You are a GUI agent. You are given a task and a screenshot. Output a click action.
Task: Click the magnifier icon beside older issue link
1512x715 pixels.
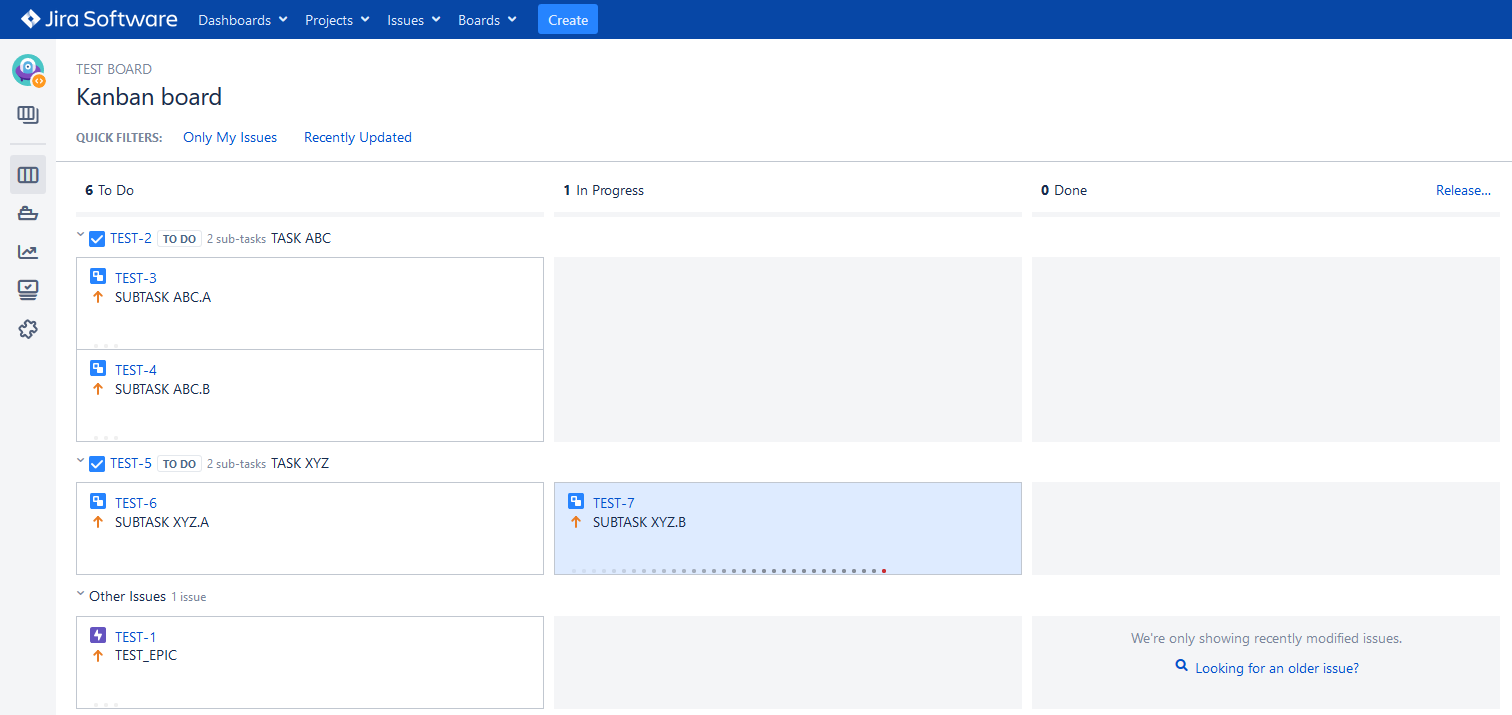click(1182, 666)
